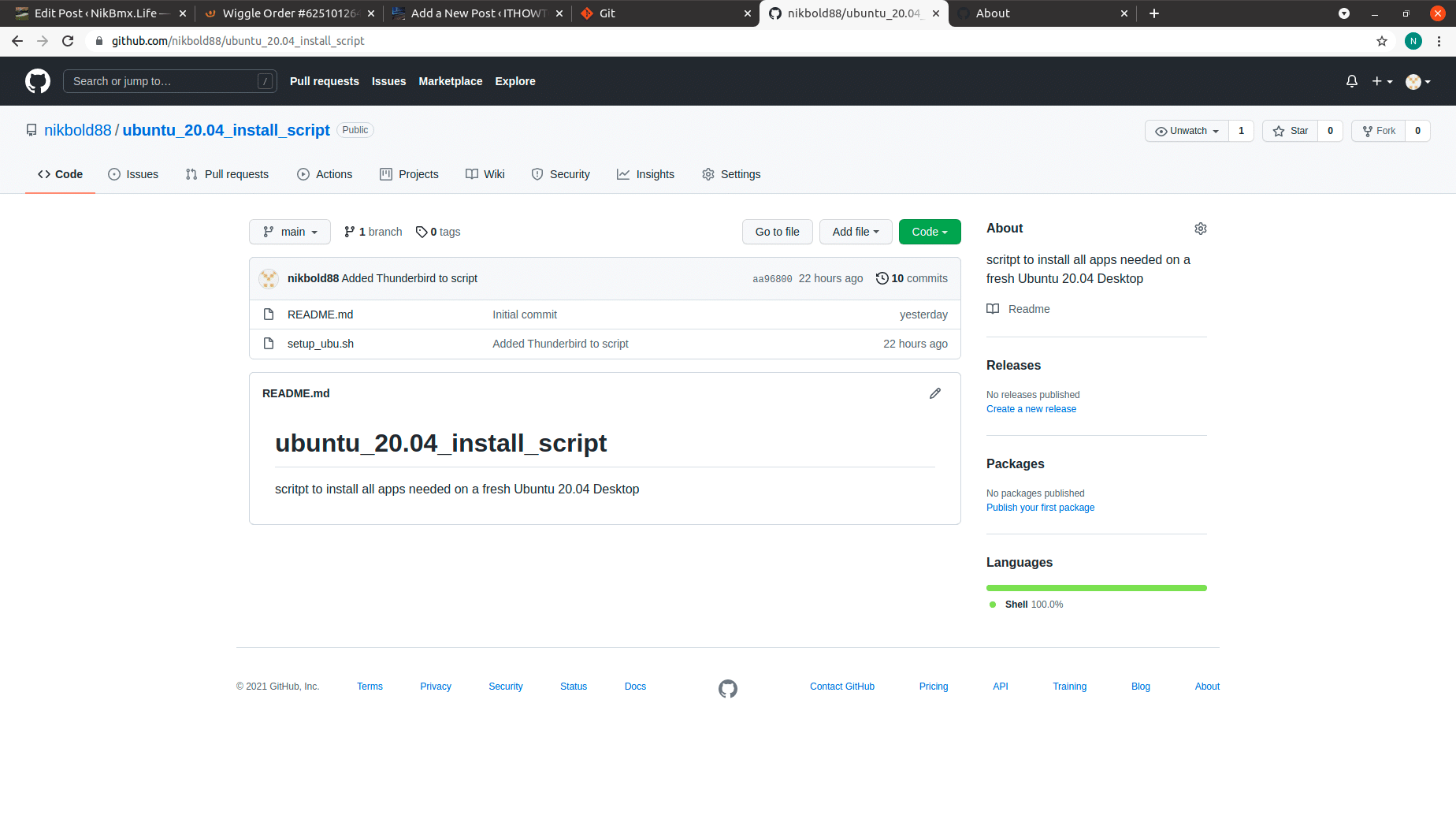Open Chrome tab search dropdown arrow
The image size is (1456, 830).
point(1344,13)
